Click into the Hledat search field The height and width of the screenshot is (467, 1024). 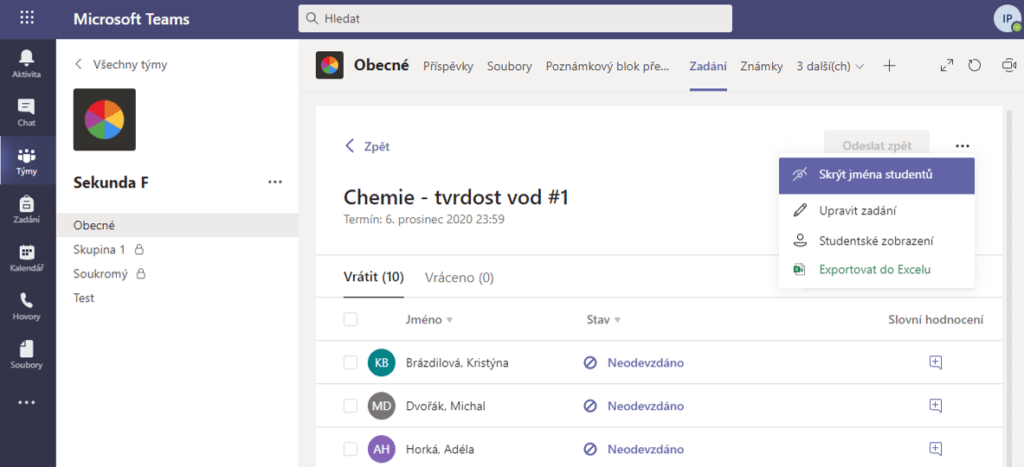[515, 18]
